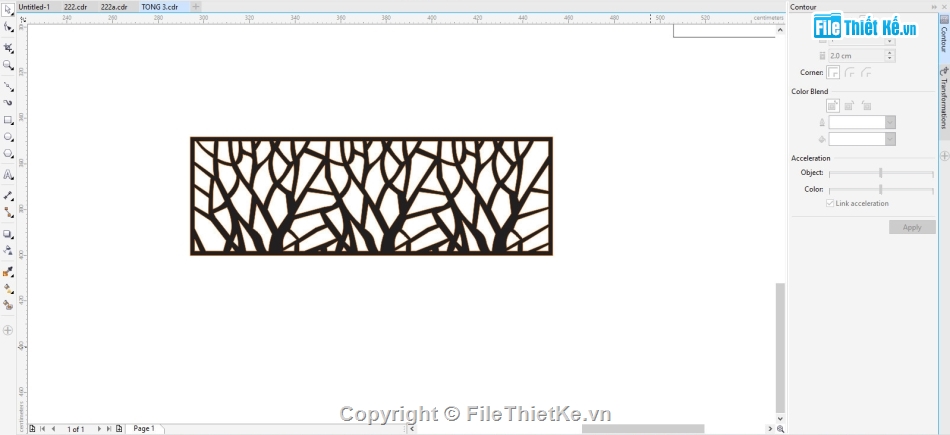Select the tree branch pattern panel

click(x=371, y=196)
